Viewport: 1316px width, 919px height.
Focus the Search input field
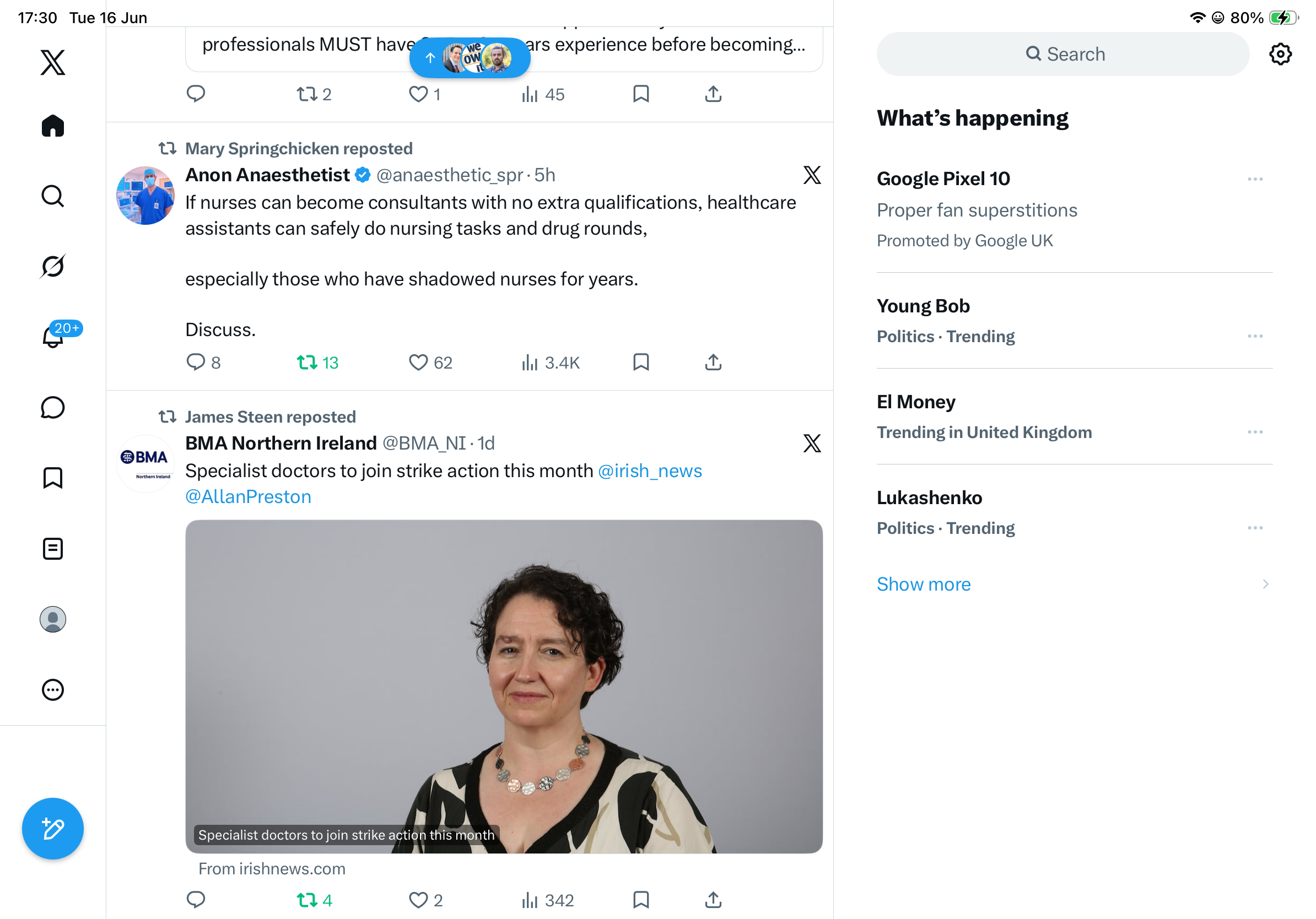tap(1062, 54)
